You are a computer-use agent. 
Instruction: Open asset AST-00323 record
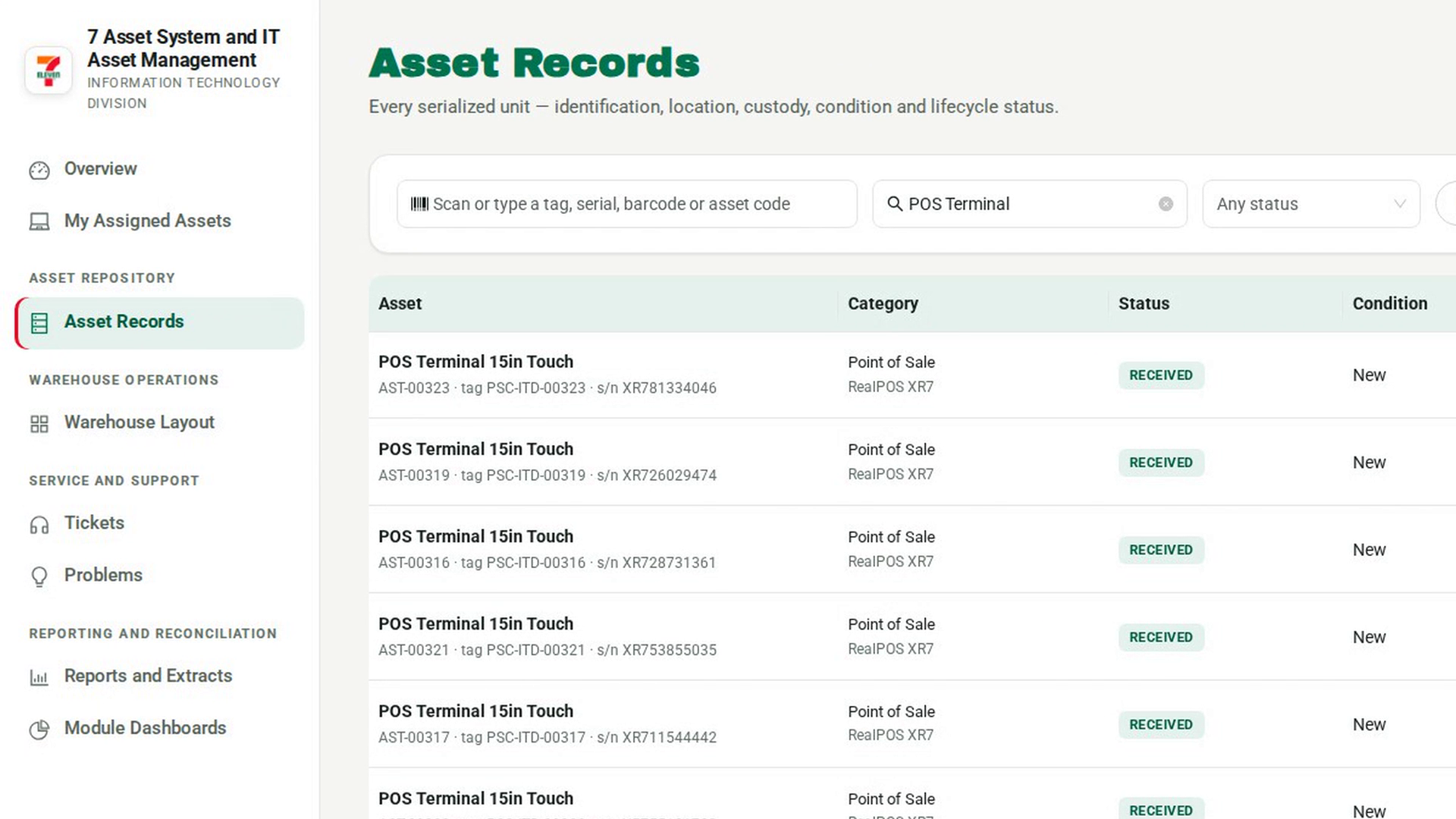475,362
